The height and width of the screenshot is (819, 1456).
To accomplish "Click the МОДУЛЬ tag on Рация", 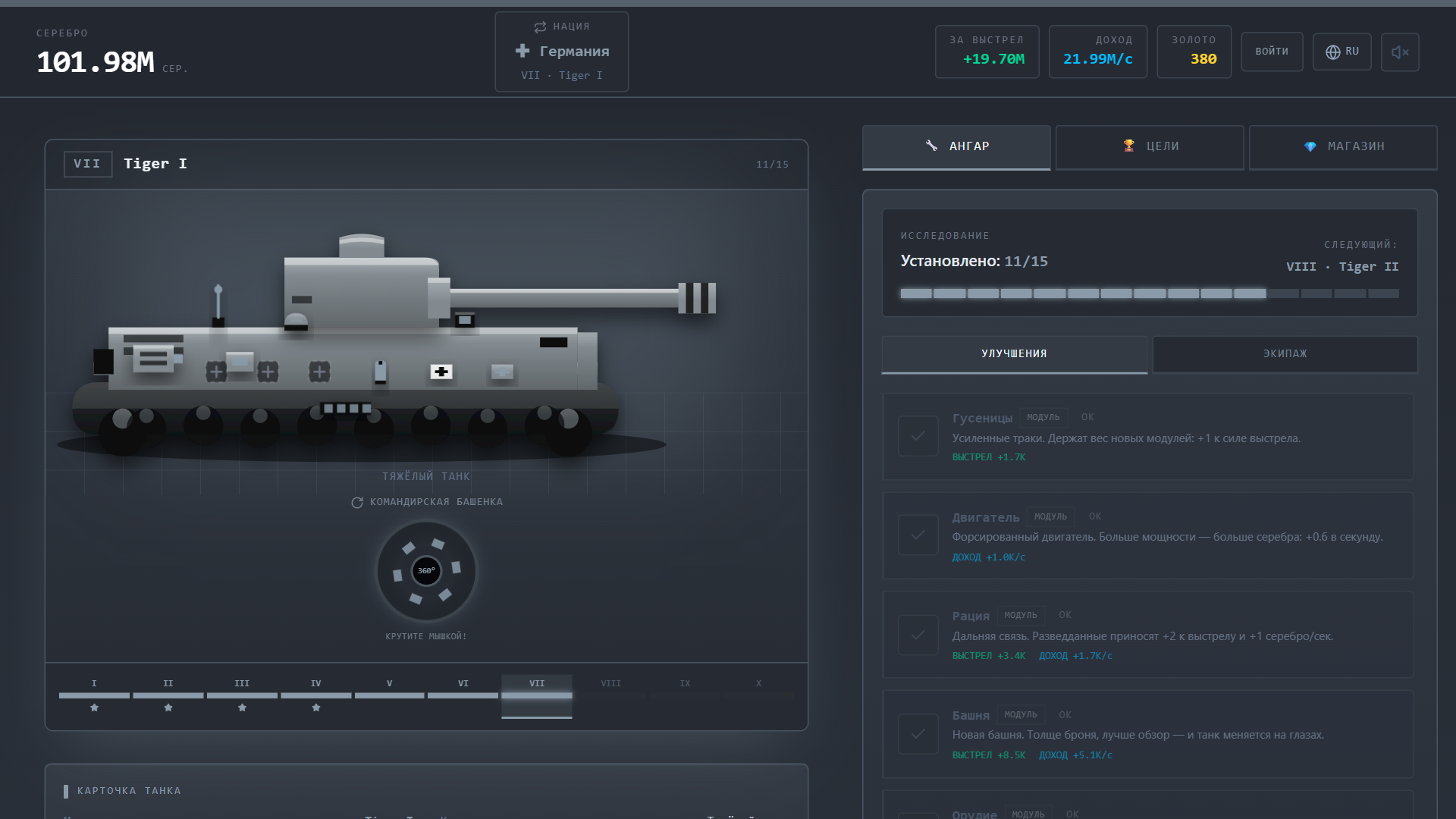I will (1021, 615).
